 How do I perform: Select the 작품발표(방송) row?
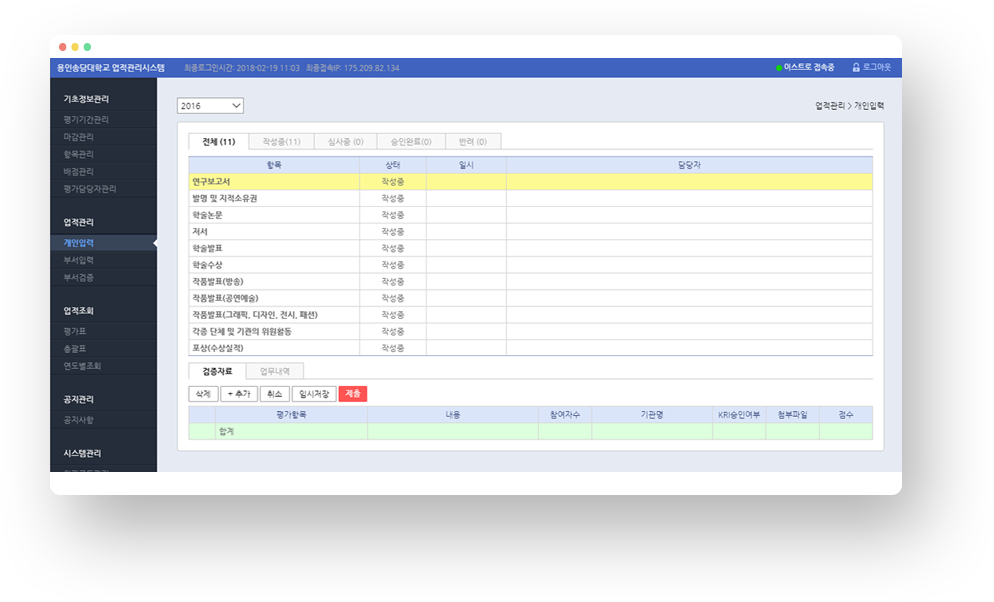click(x=531, y=281)
